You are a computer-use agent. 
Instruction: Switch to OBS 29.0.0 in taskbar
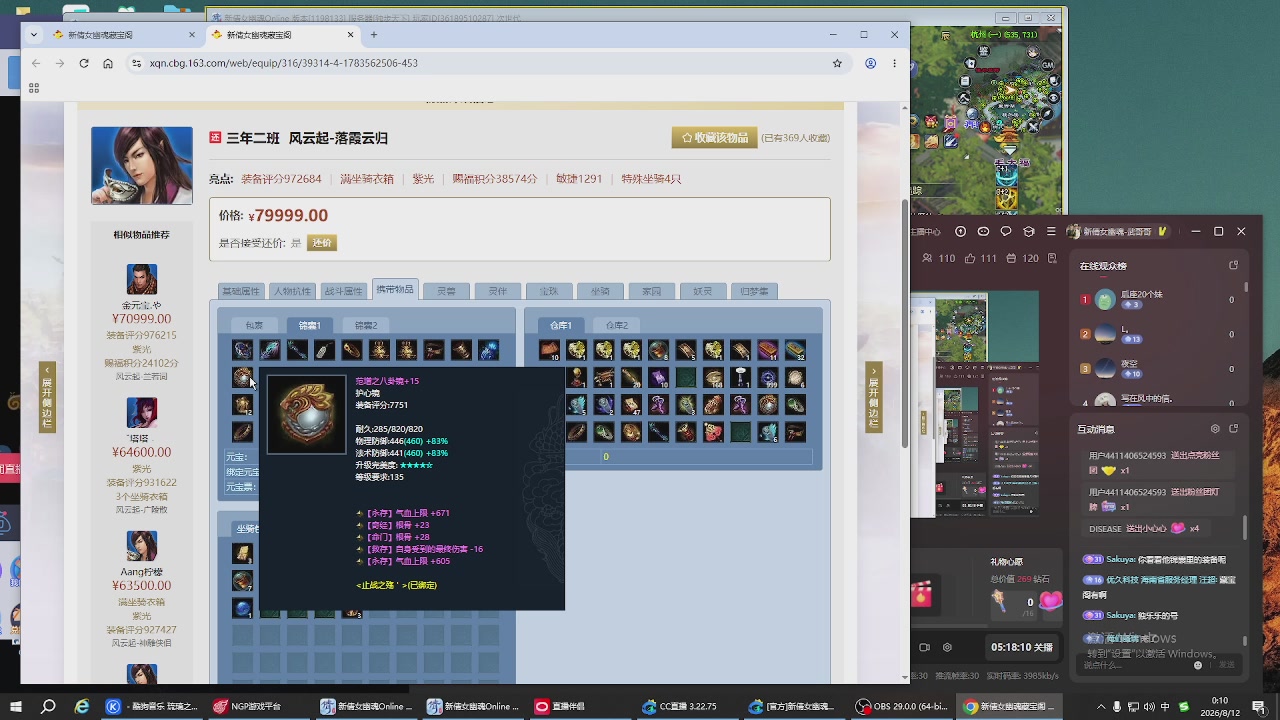[x=904, y=706]
